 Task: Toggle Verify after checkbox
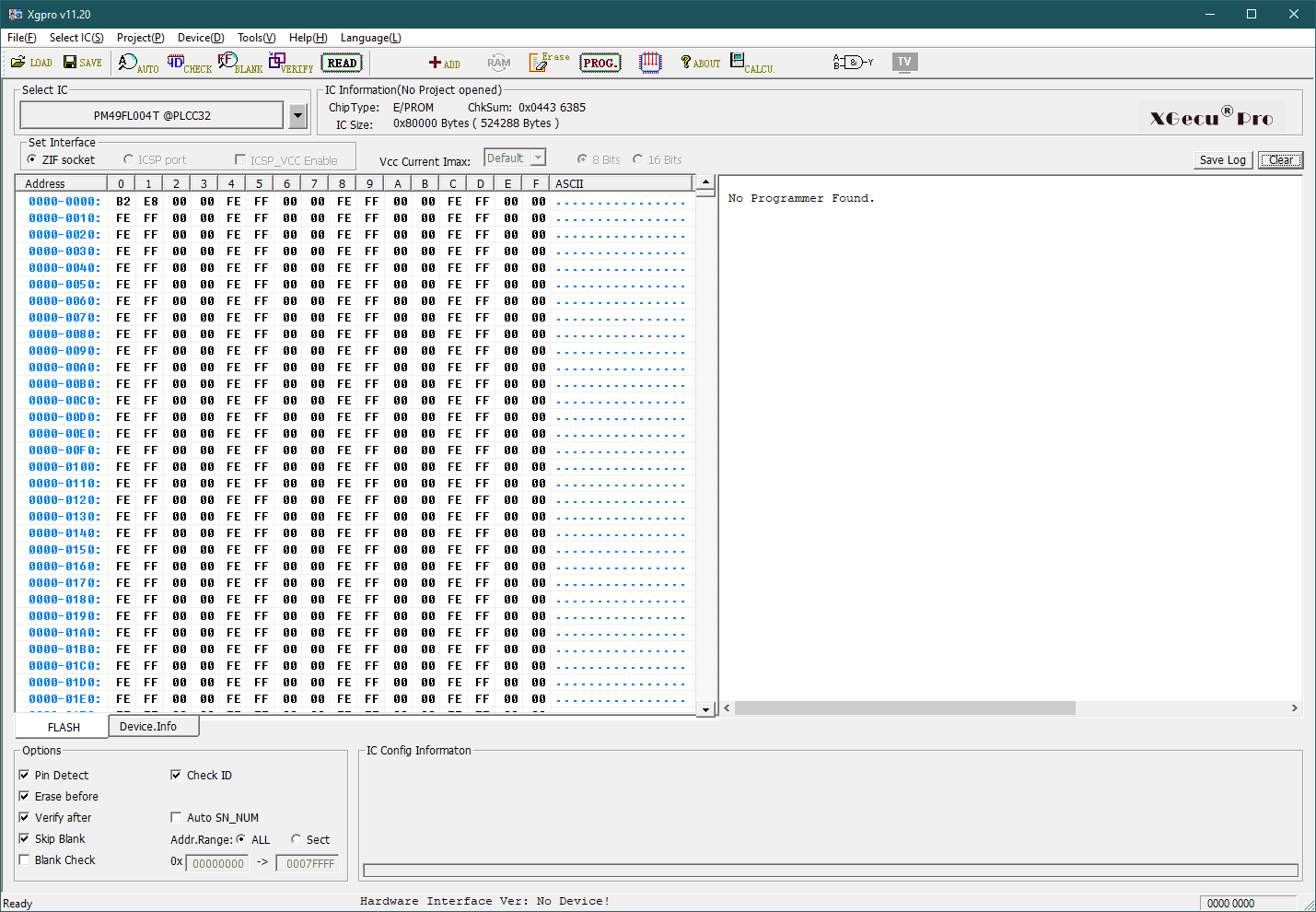(x=24, y=817)
